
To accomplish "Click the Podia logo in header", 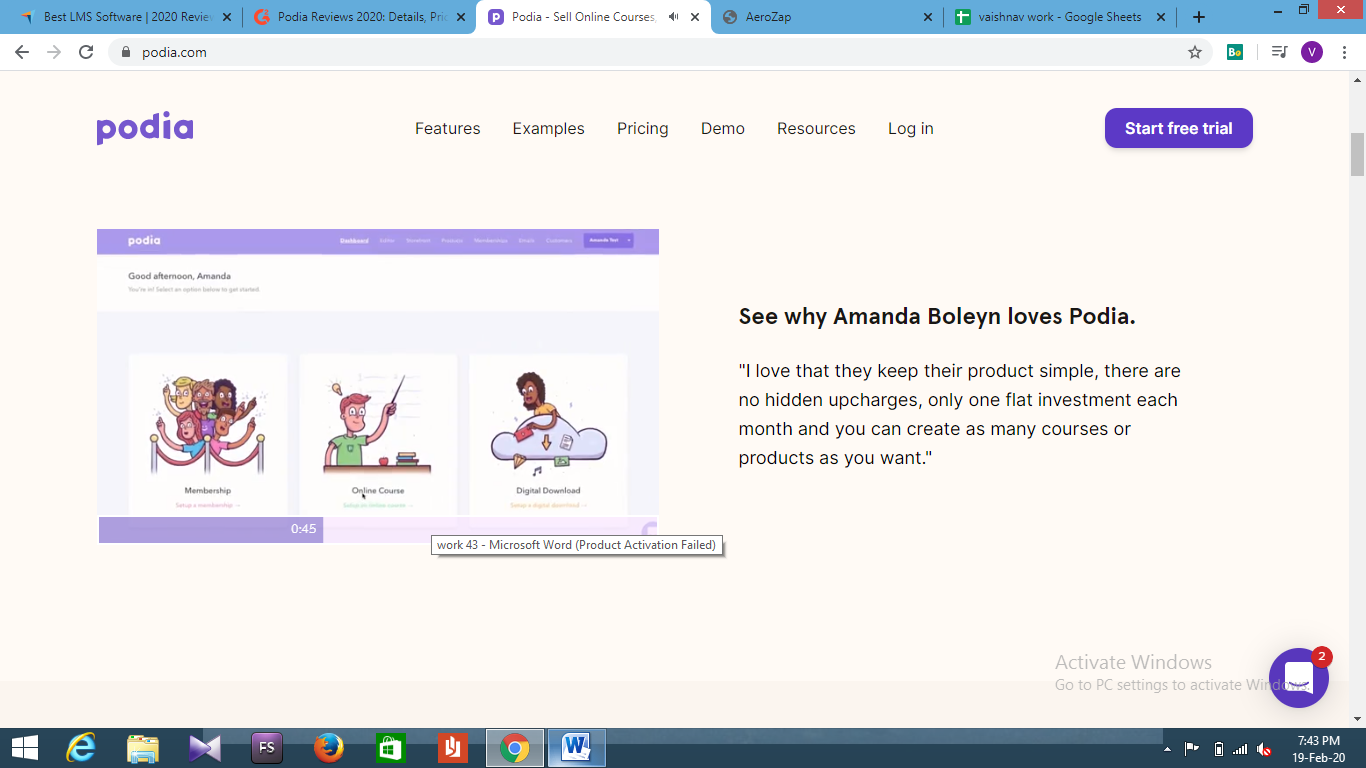I will (x=145, y=128).
